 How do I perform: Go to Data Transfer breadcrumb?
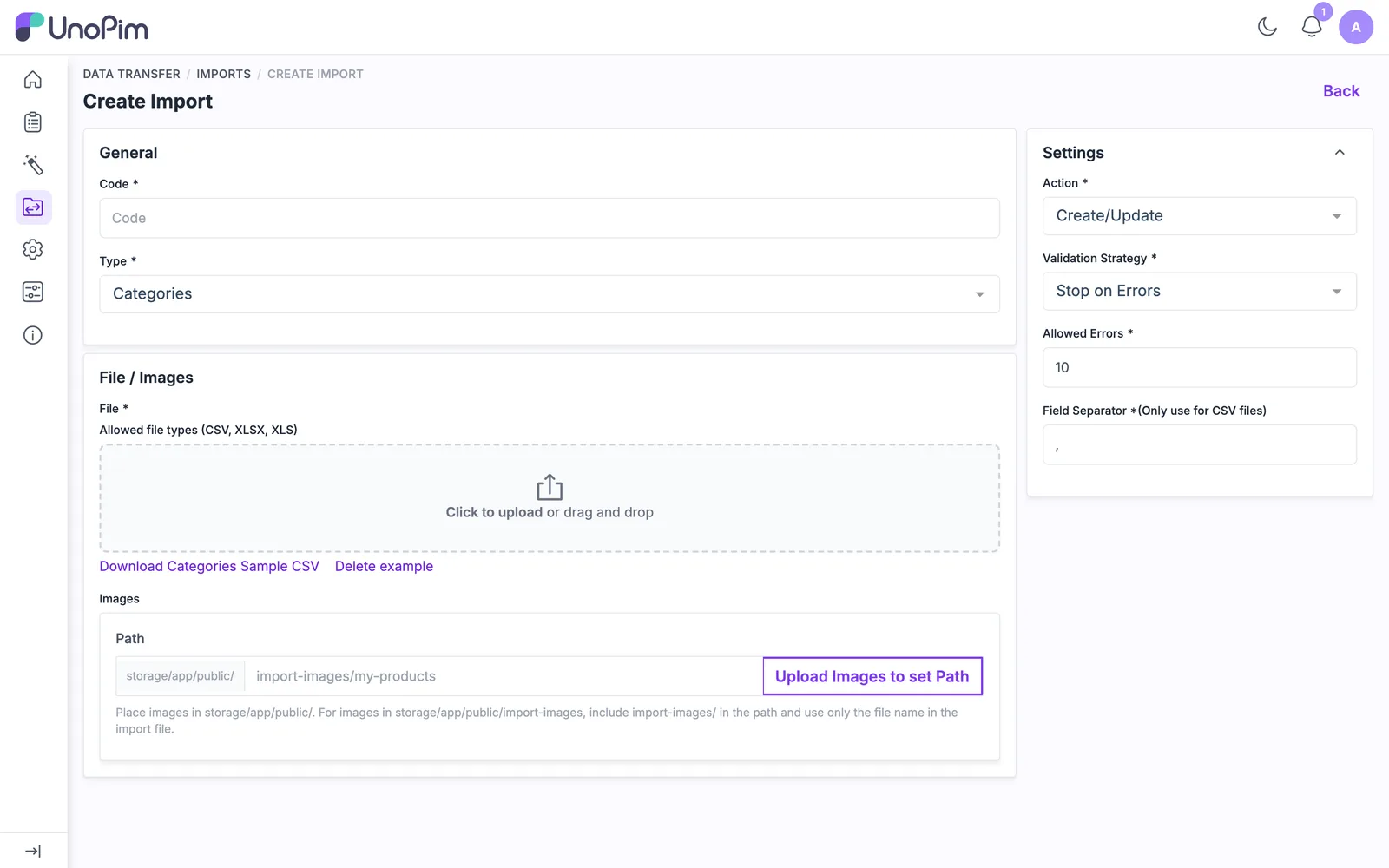tap(132, 74)
